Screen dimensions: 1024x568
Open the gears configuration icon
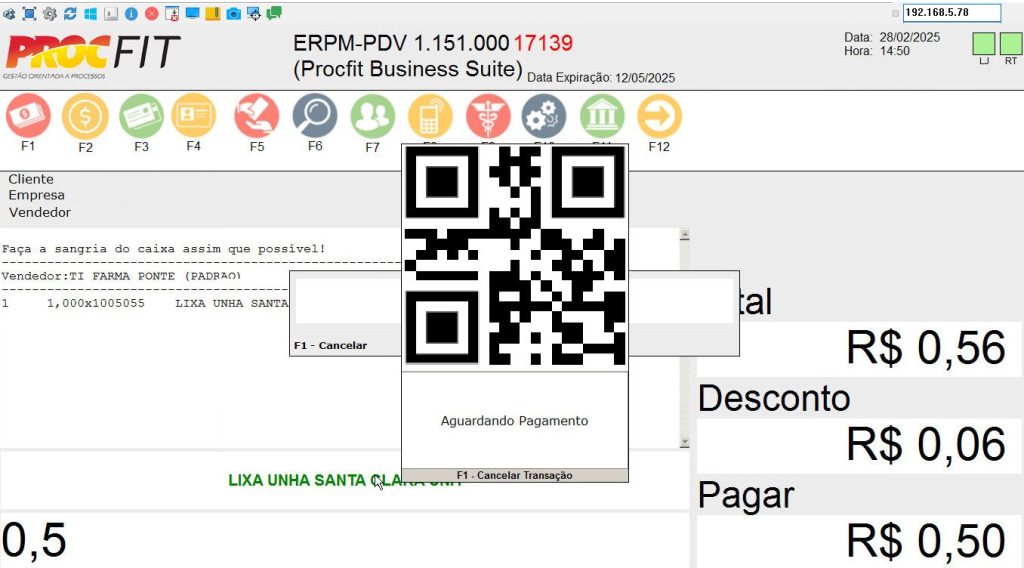[544, 118]
